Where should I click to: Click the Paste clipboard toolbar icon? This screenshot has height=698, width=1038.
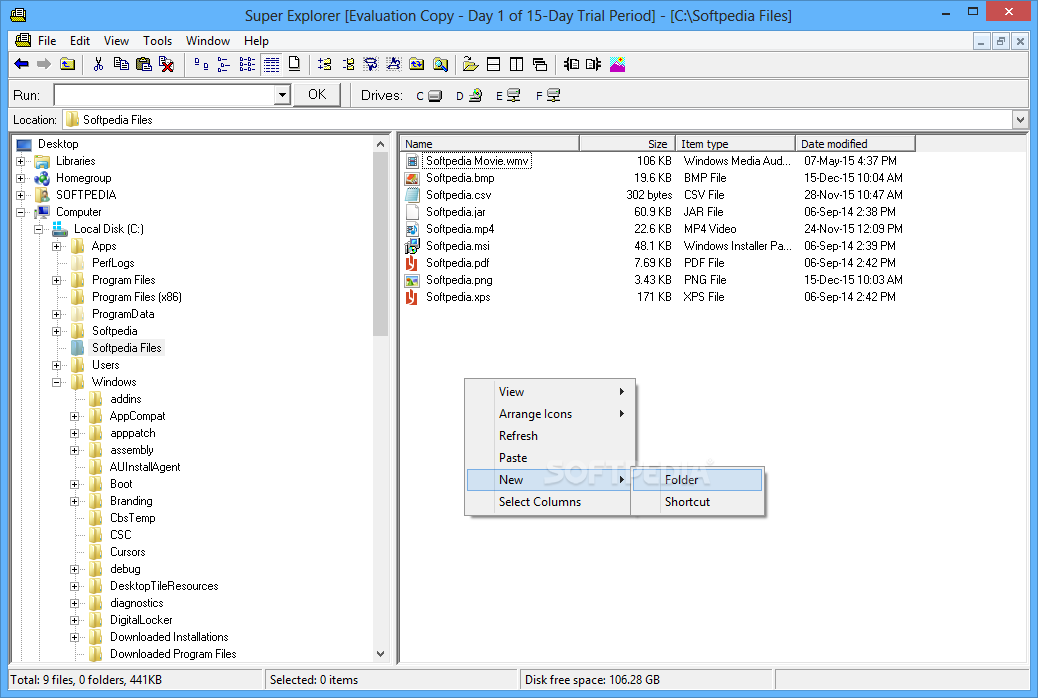coord(143,64)
